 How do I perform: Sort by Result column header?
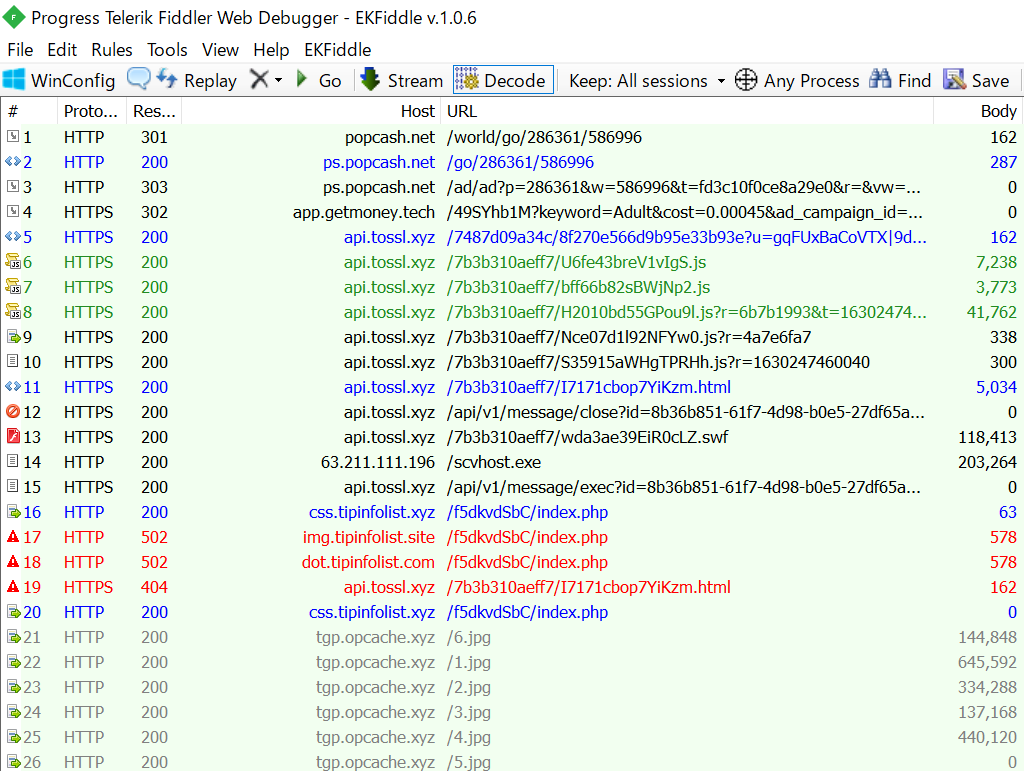[x=154, y=112]
